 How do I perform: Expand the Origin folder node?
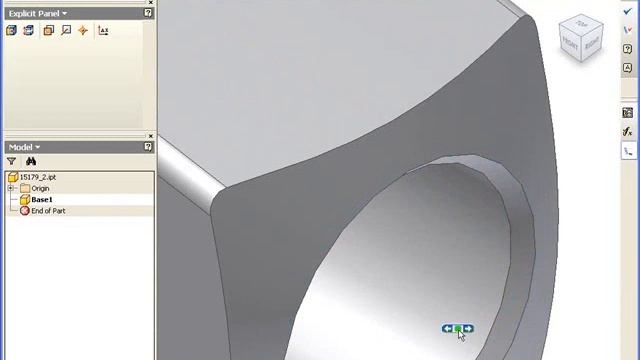[11, 188]
